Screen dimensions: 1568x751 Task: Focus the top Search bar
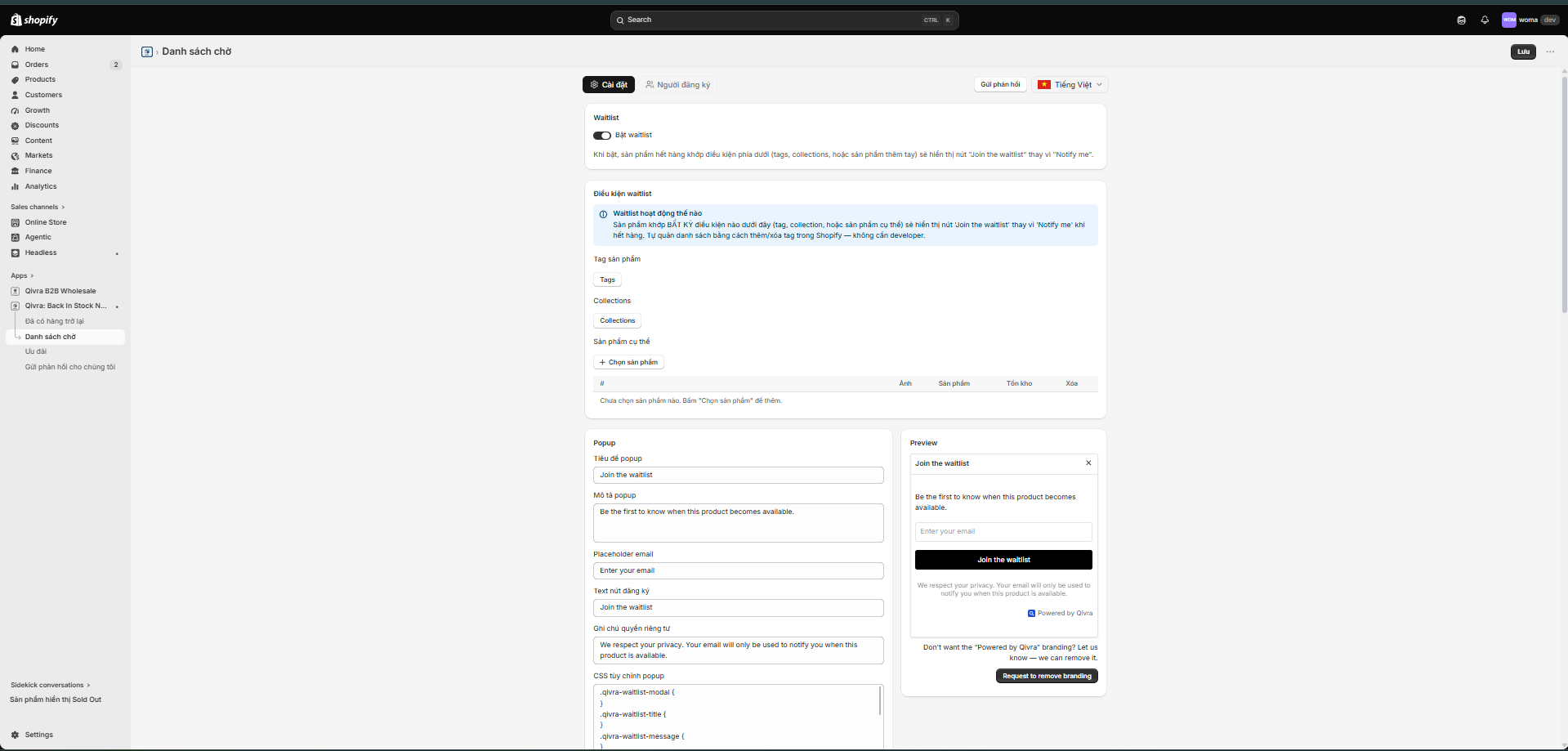(784, 20)
